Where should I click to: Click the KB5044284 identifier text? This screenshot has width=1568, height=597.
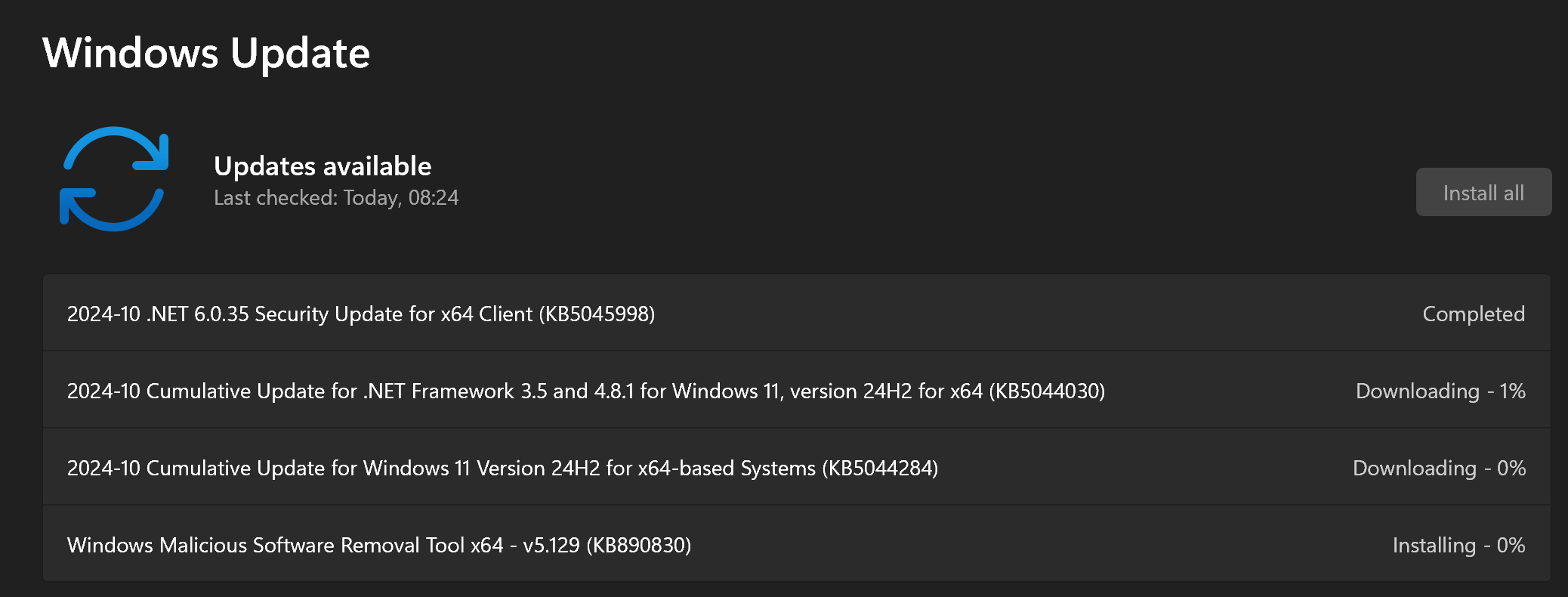click(x=880, y=469)
